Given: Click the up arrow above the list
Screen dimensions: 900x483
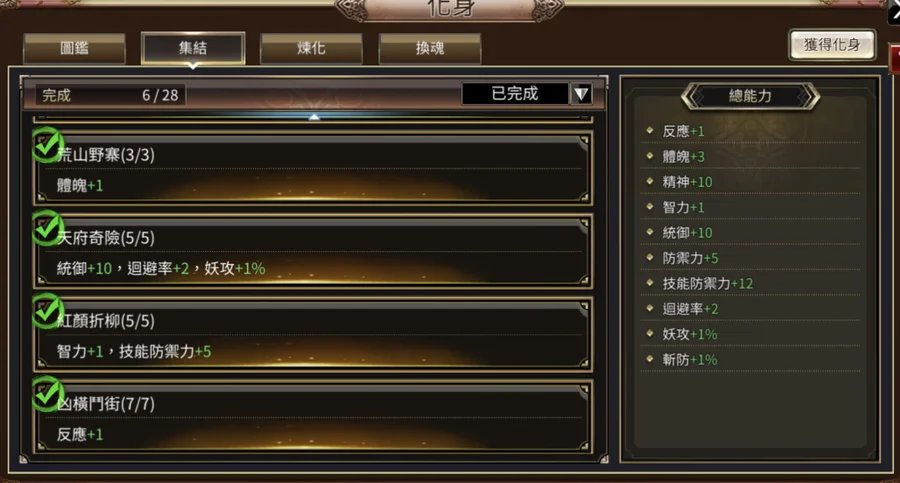Looking at the screenshot, I should [314, 117].
